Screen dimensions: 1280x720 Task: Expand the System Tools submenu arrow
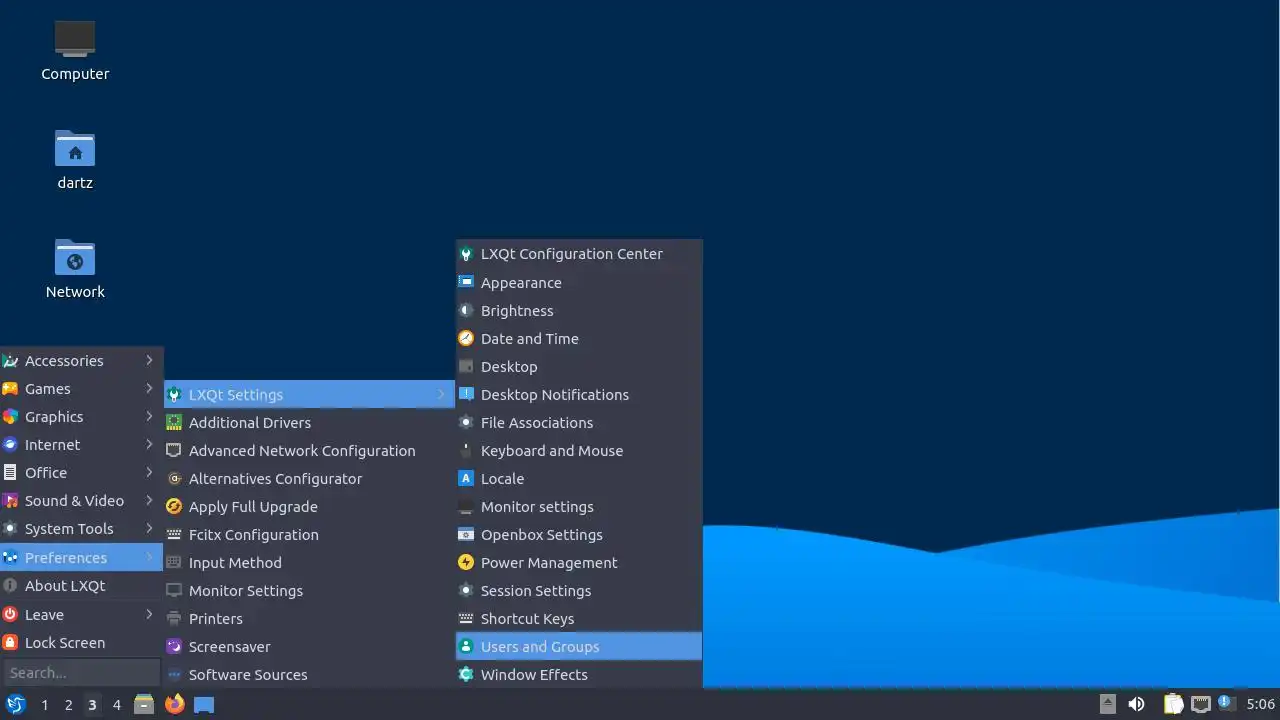pyautogui.click(x=149, y=529)
